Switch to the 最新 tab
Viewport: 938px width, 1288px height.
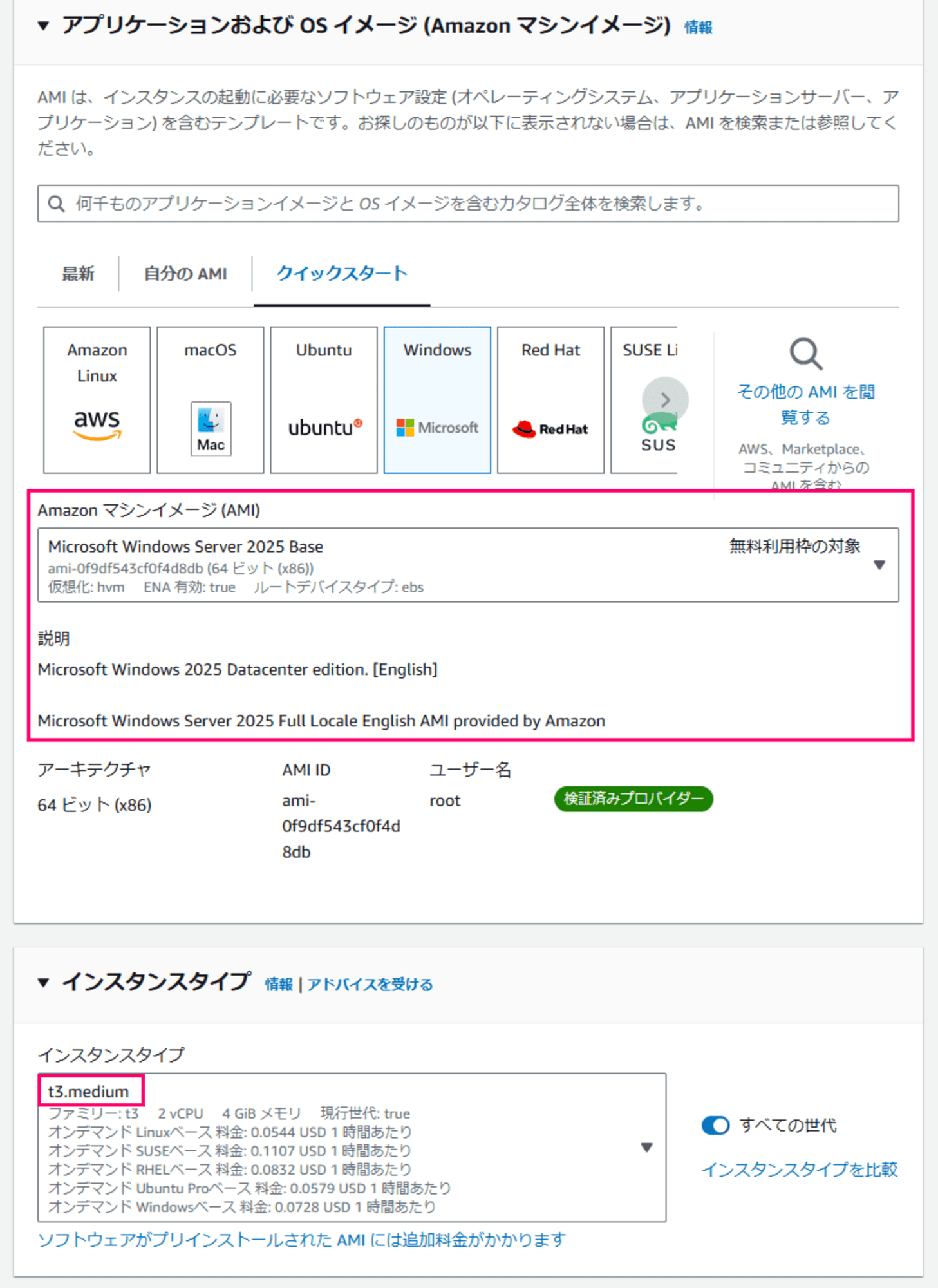pos(78,274)
